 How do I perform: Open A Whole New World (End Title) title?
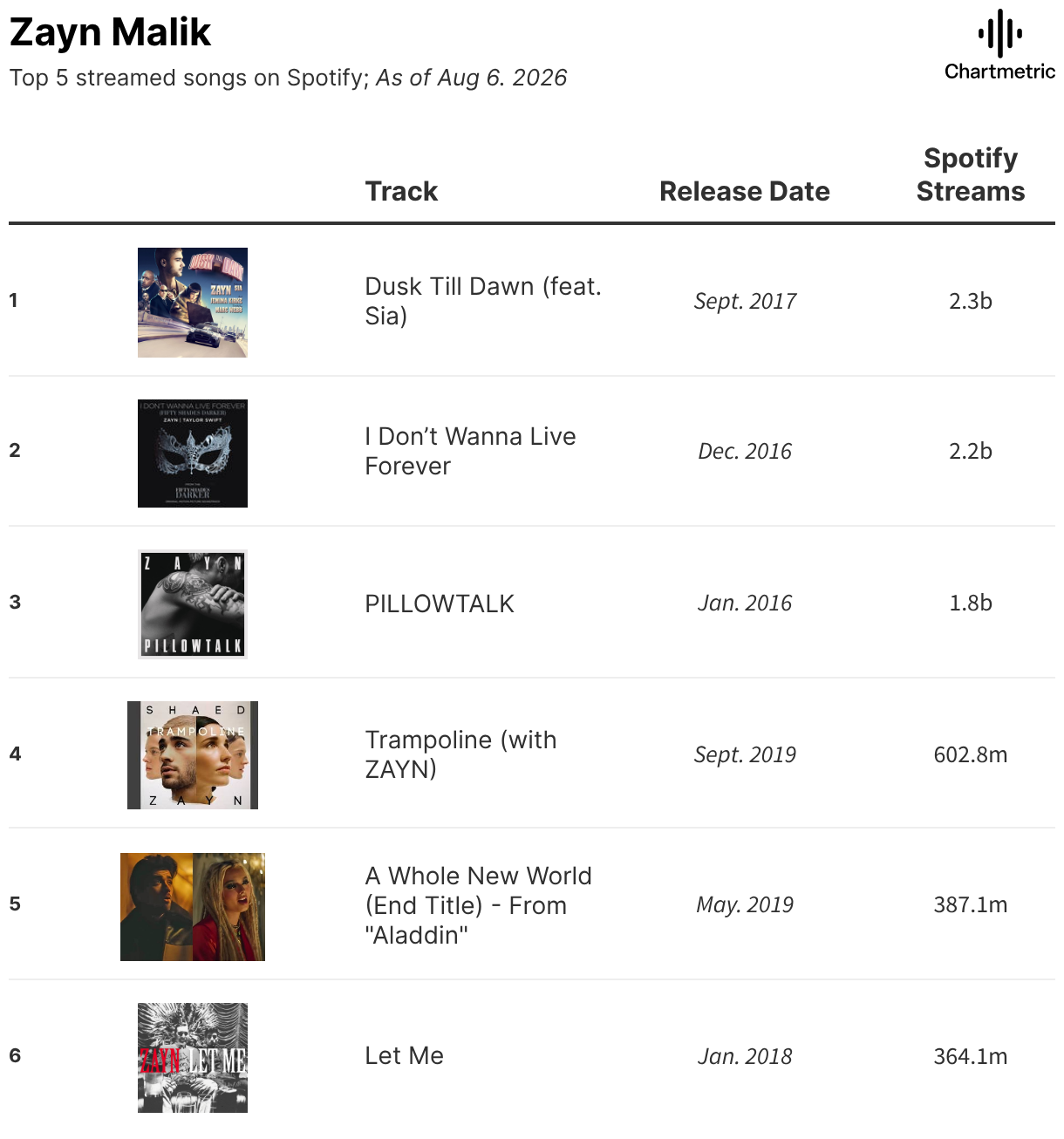(478, 905)
